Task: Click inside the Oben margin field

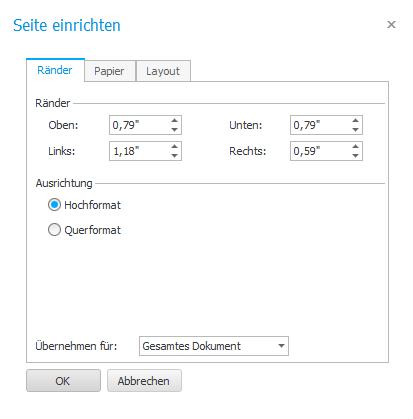Action: [x=140, y=125]
